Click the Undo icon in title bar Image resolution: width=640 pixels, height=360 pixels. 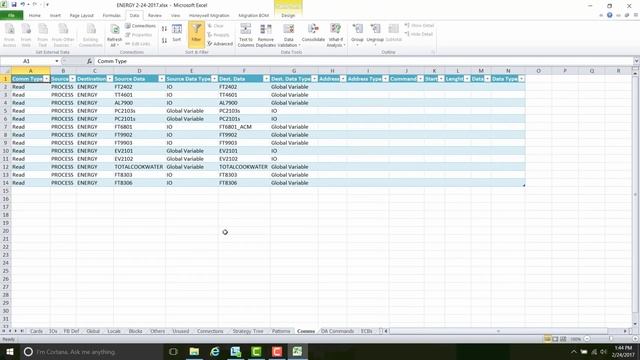point(22,4)
